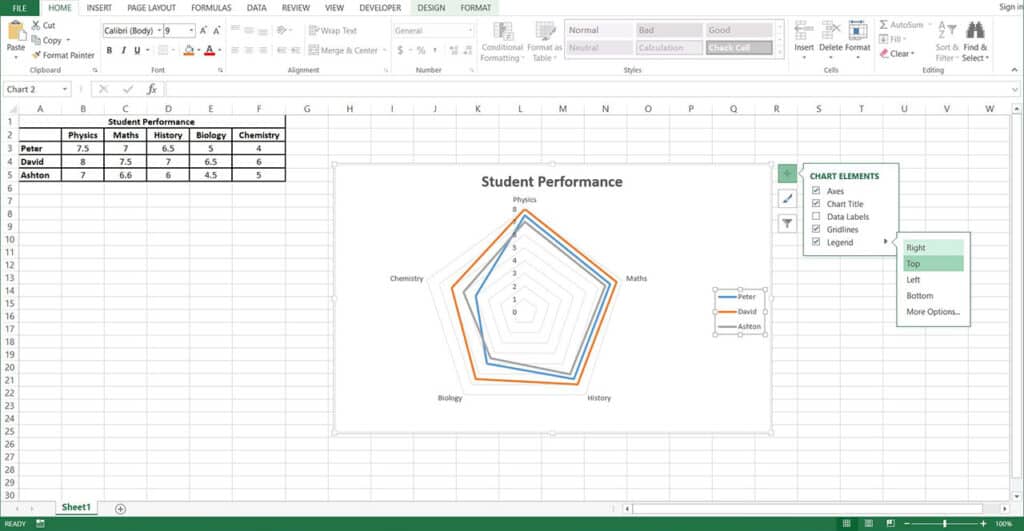This screenshot has height=531, width=1024.
Task: Uncheck the Axes checkbox
Action: [x=817, y=191]
